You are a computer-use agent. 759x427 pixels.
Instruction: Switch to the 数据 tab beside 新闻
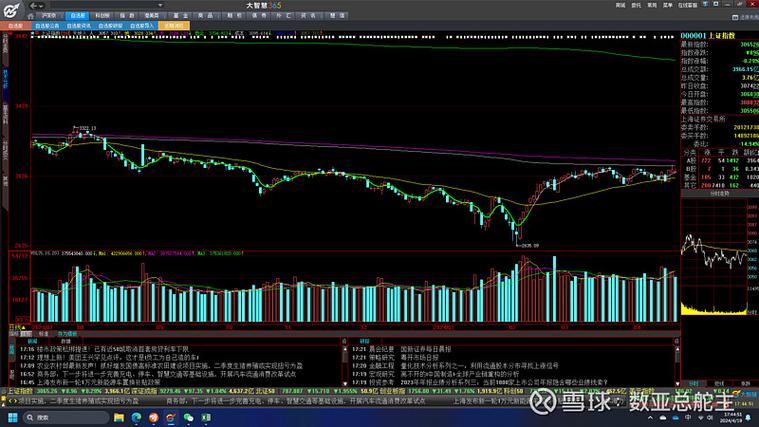pos(66,341)
